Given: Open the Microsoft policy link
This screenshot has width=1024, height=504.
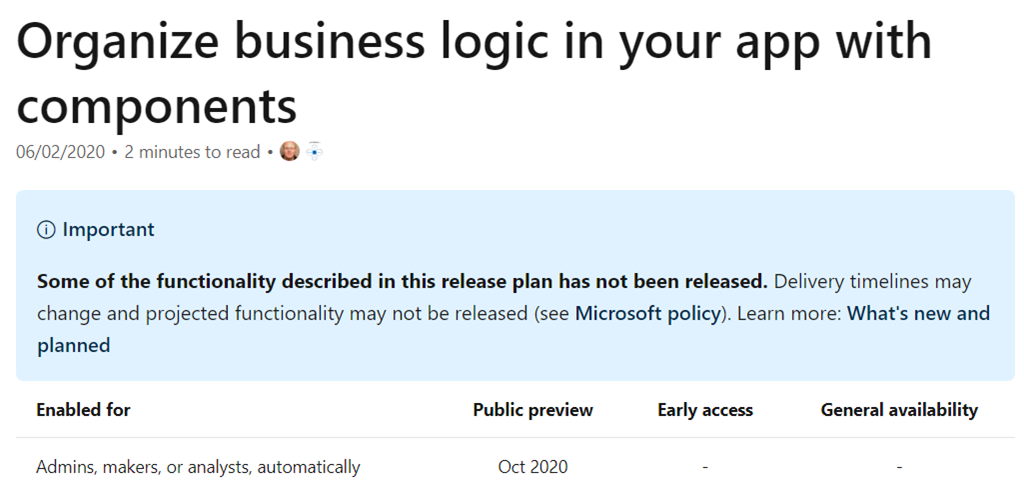Looking at the screenshot, I should (x=647, y=313).
